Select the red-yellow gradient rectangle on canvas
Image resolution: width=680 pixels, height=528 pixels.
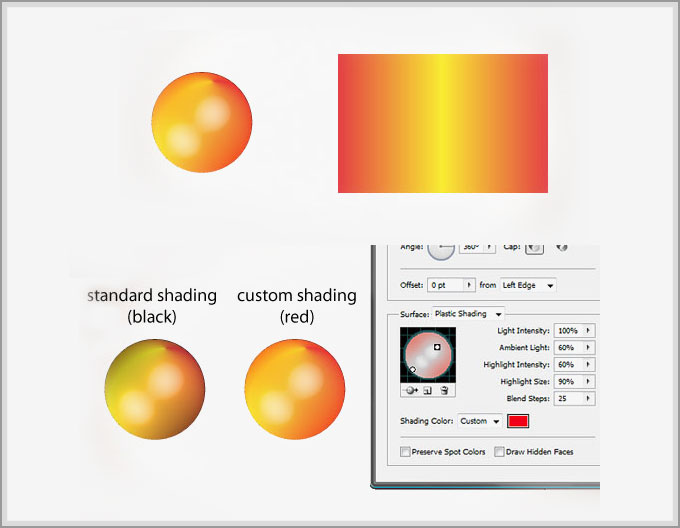tap(443, 124)
